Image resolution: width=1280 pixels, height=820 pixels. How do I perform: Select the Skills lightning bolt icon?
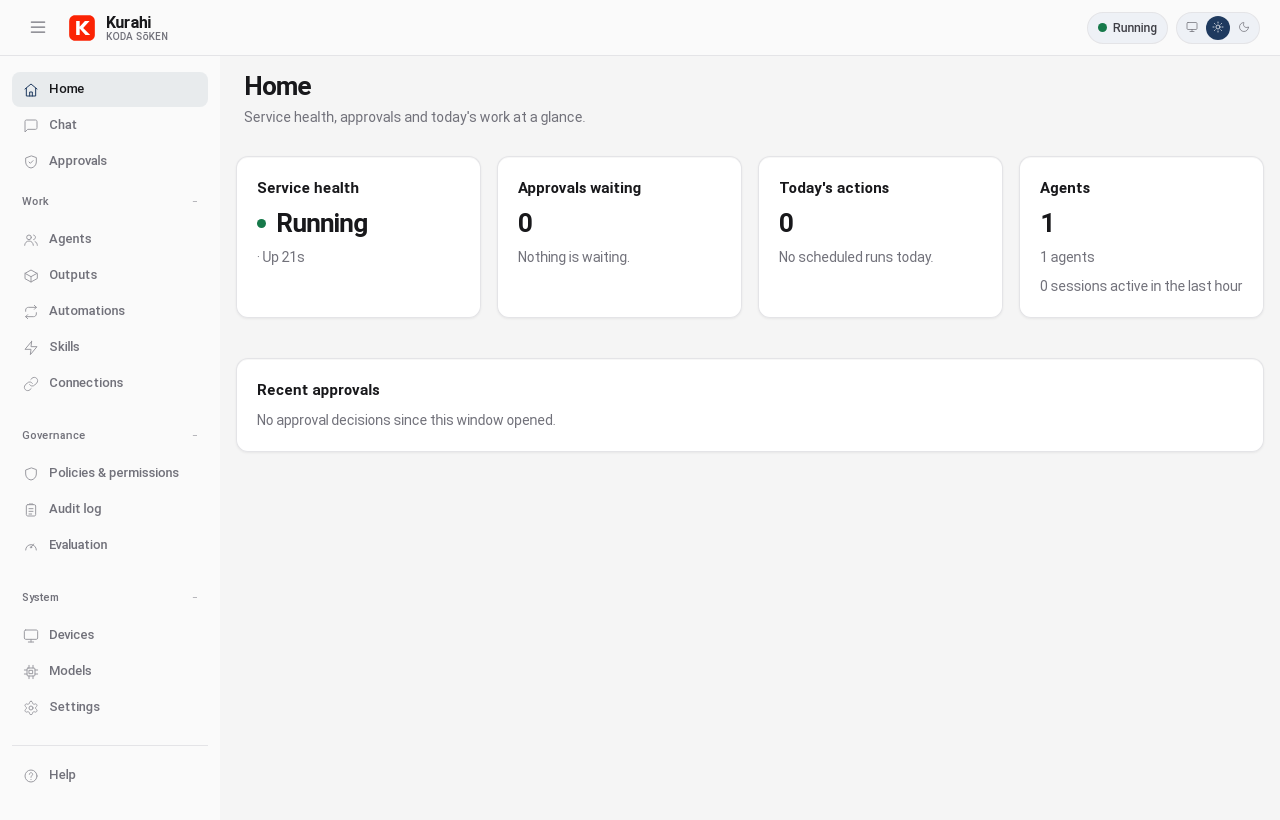point(31,347)
